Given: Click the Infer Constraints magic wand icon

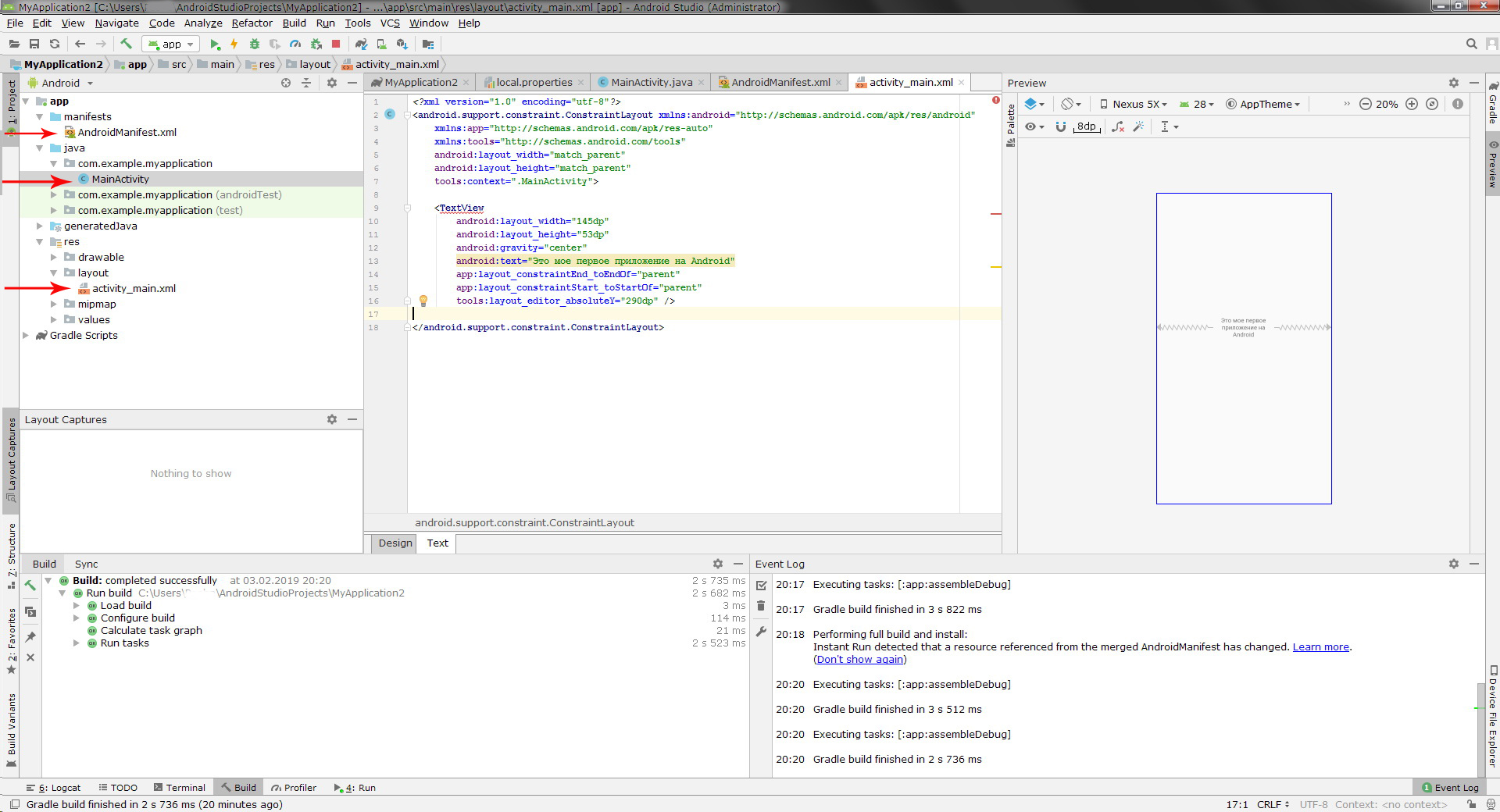Looking at the screenshot, I should 1138,126.
